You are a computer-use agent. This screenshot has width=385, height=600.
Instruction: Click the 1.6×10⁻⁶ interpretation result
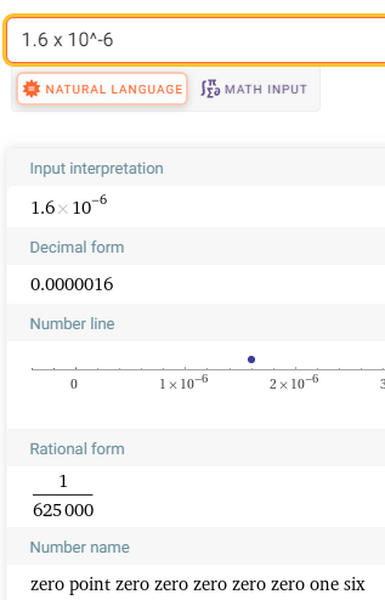(69, 205)
